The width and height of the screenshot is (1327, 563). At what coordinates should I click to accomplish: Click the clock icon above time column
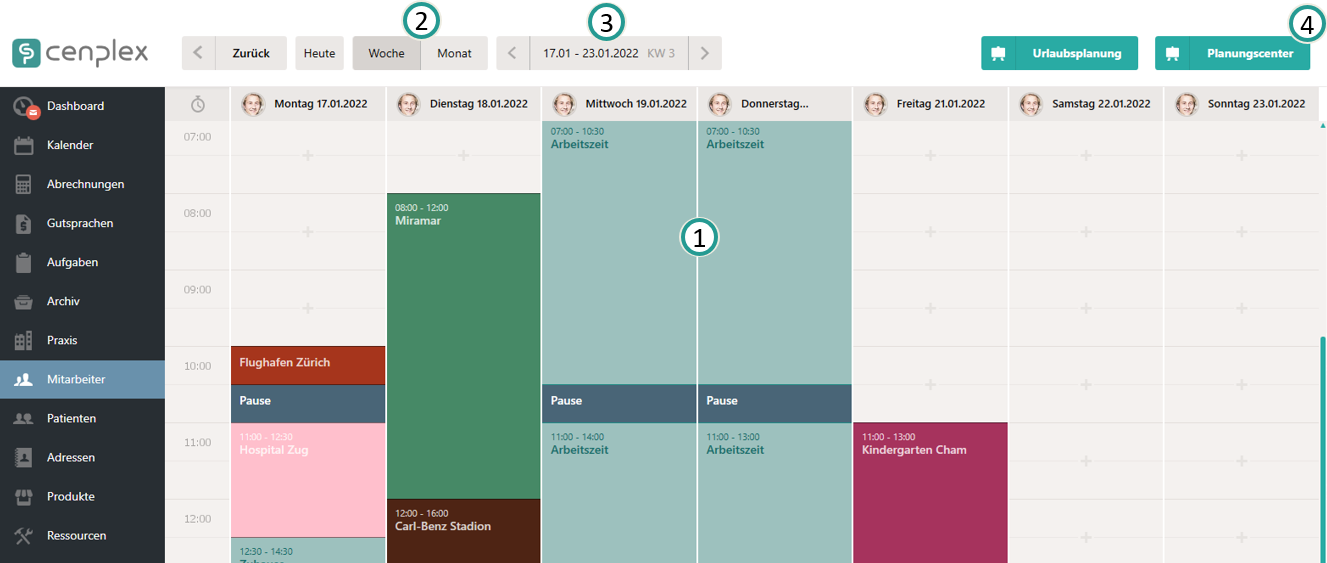(198, 104)
